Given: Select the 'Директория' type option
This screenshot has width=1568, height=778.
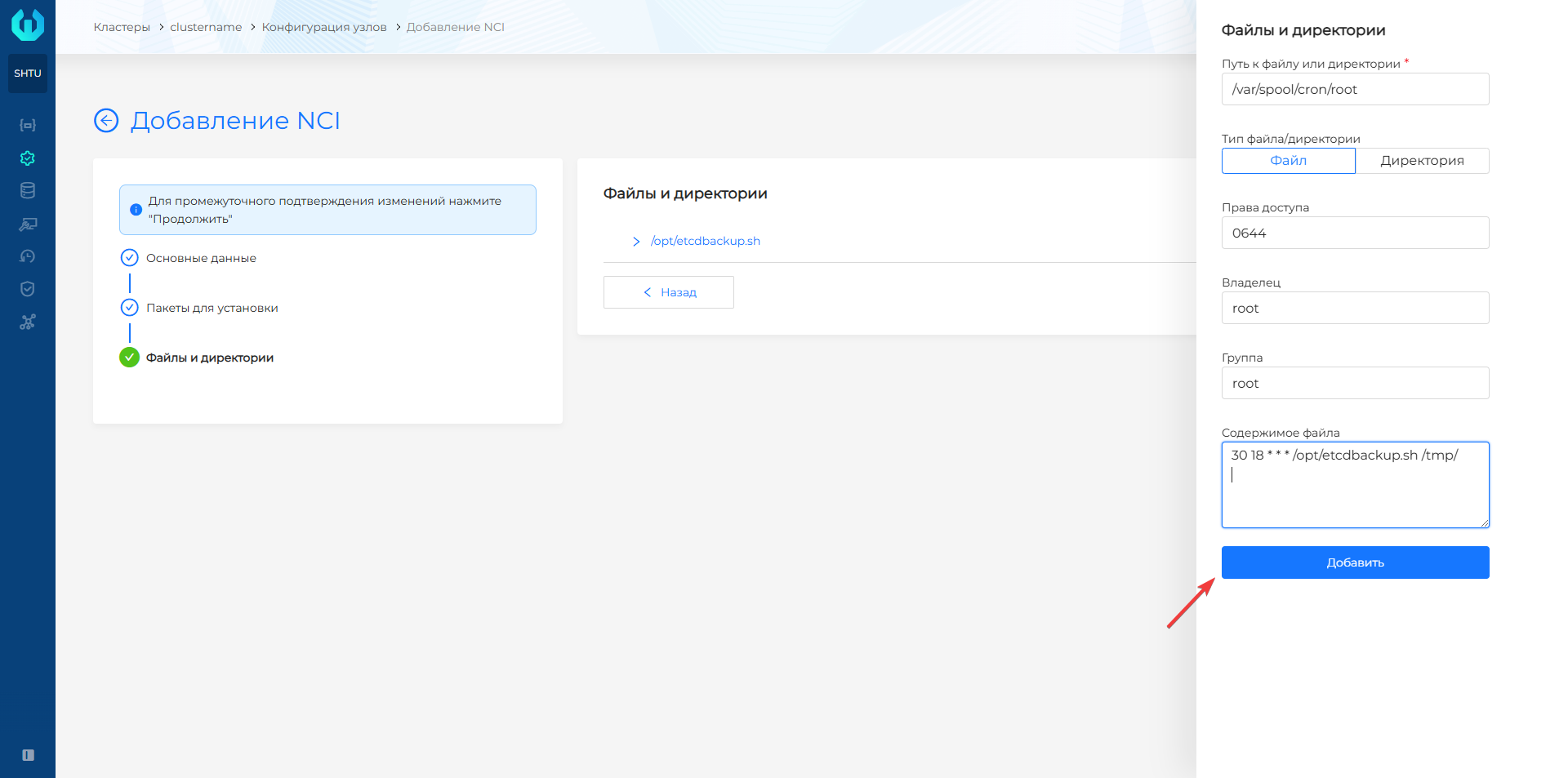Looking at the screenshot, I should [x=1423, y=161].
